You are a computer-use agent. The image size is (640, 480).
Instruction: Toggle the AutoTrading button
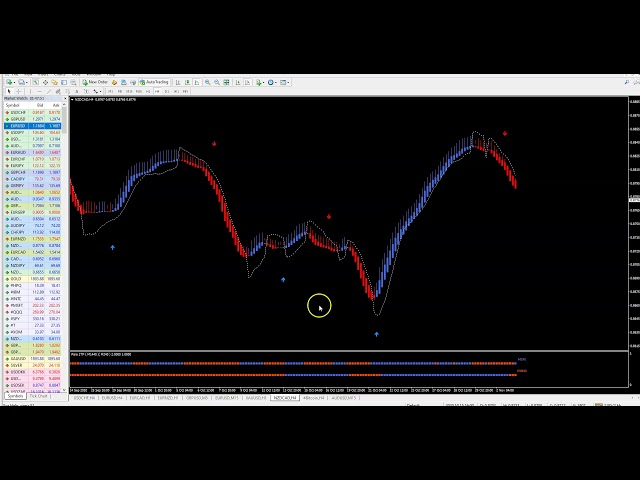click(157, 82)
